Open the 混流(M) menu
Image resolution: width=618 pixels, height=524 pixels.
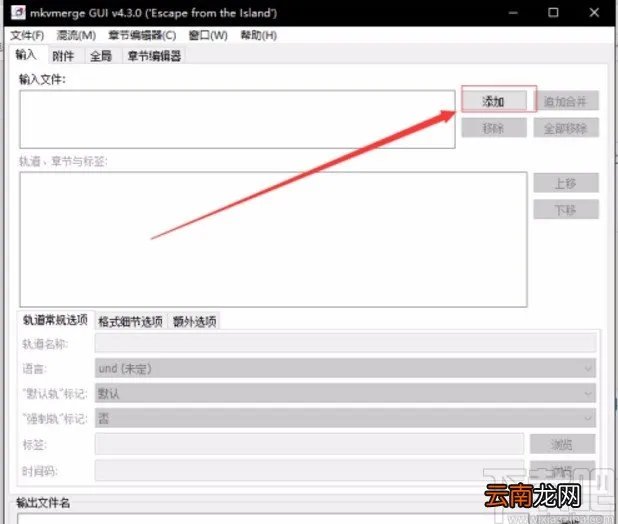click(x=76, y=35)
